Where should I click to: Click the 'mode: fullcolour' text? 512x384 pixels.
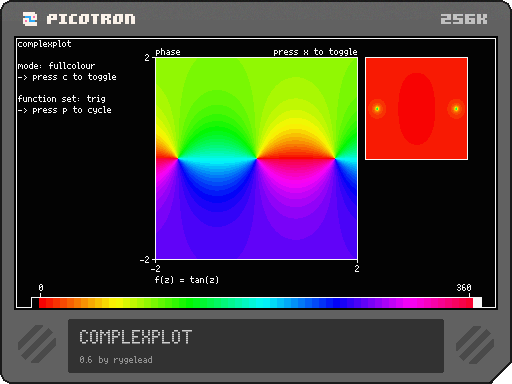(x=56, y=66)
